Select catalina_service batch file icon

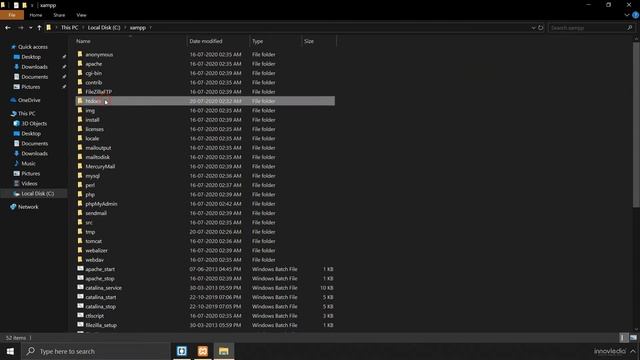tap(80, 287)
